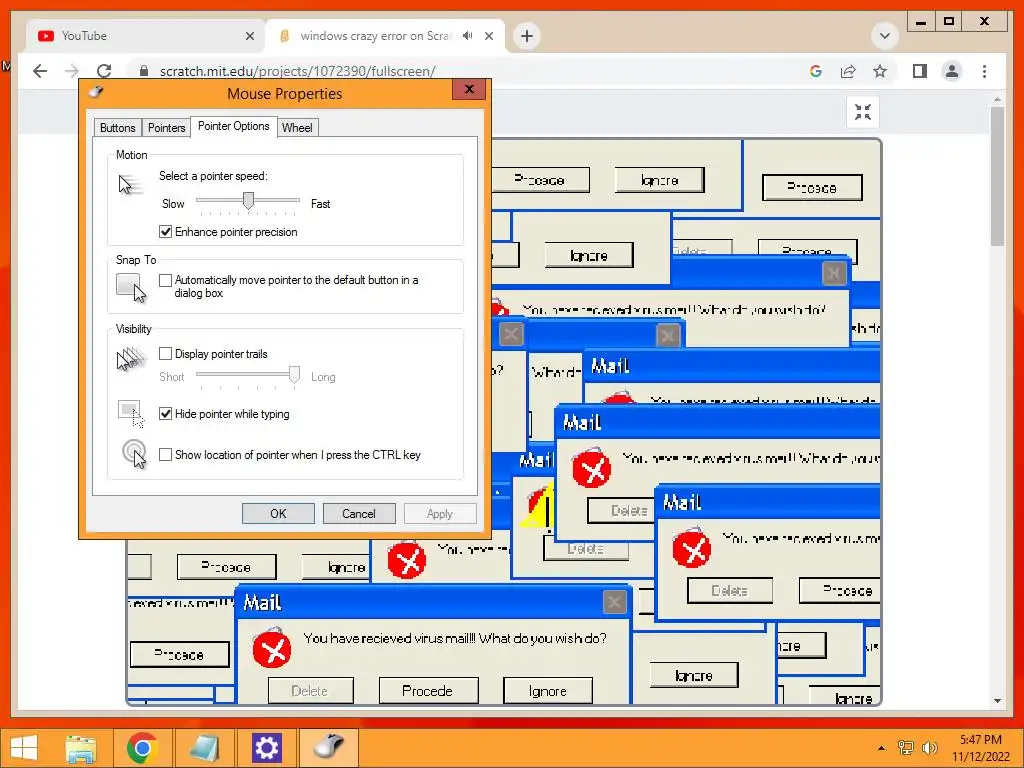
Task: Open a new browser tab
Action: [527, 36]
